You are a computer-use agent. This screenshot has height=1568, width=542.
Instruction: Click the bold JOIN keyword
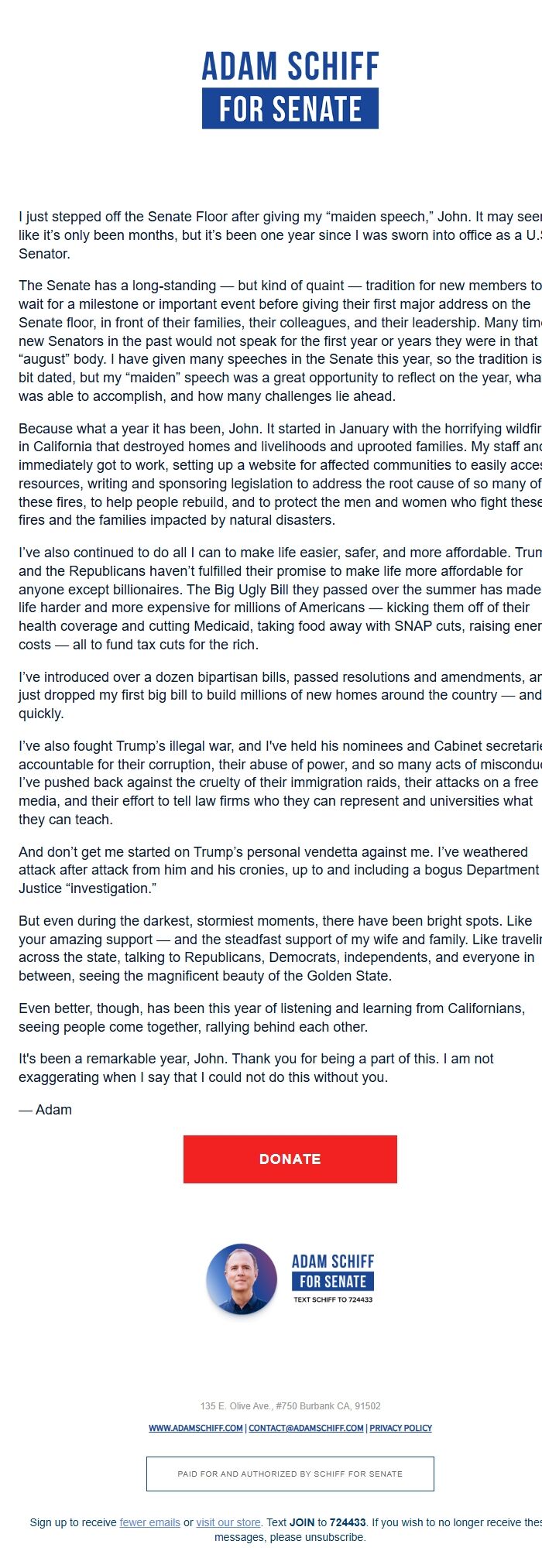(x=302, y=1522)
